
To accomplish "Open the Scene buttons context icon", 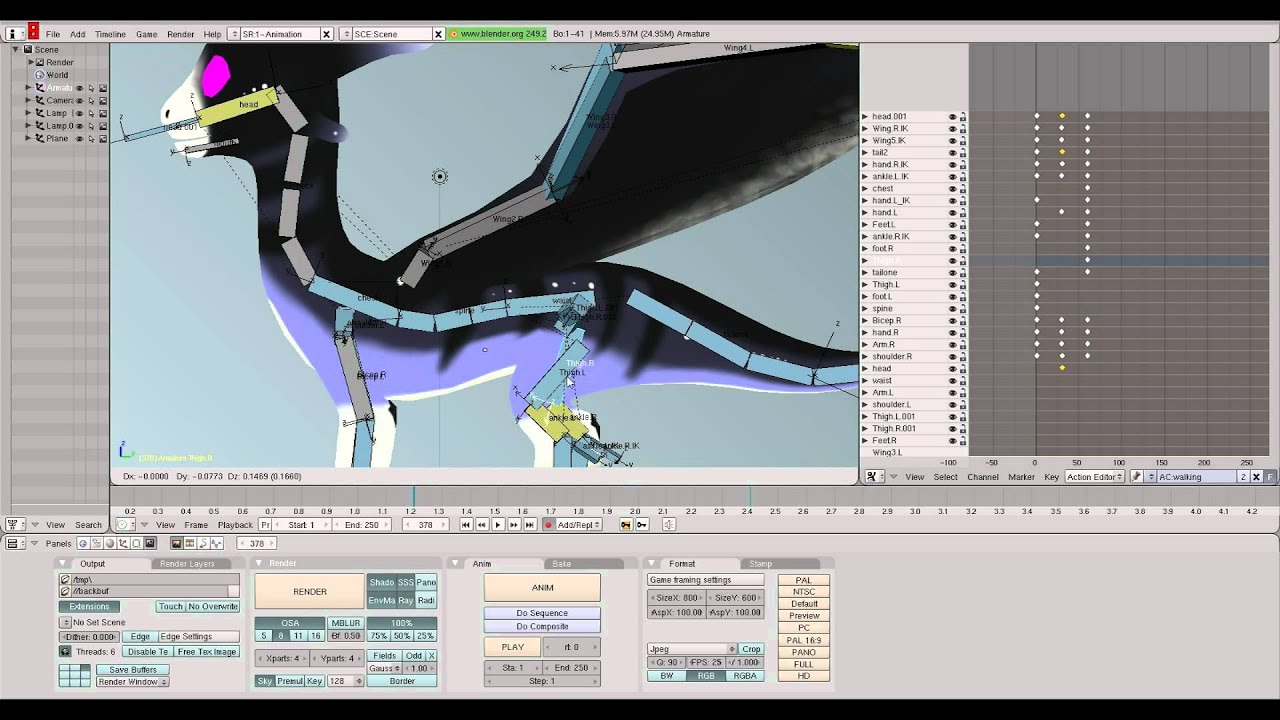I will click(x=149, y=543).
